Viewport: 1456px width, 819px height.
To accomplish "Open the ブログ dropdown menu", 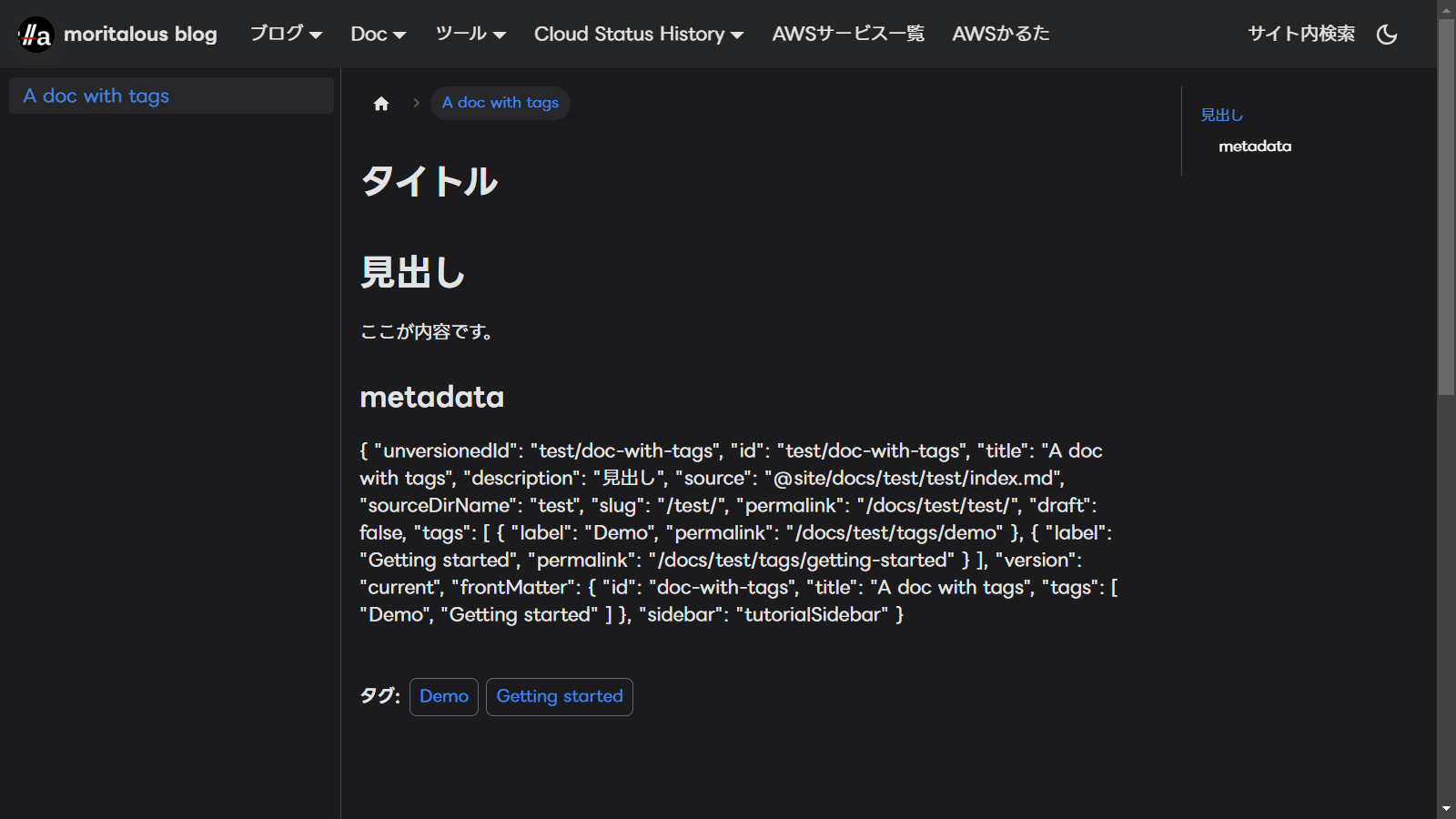I will pyautogui.click(x=286, y=34).
